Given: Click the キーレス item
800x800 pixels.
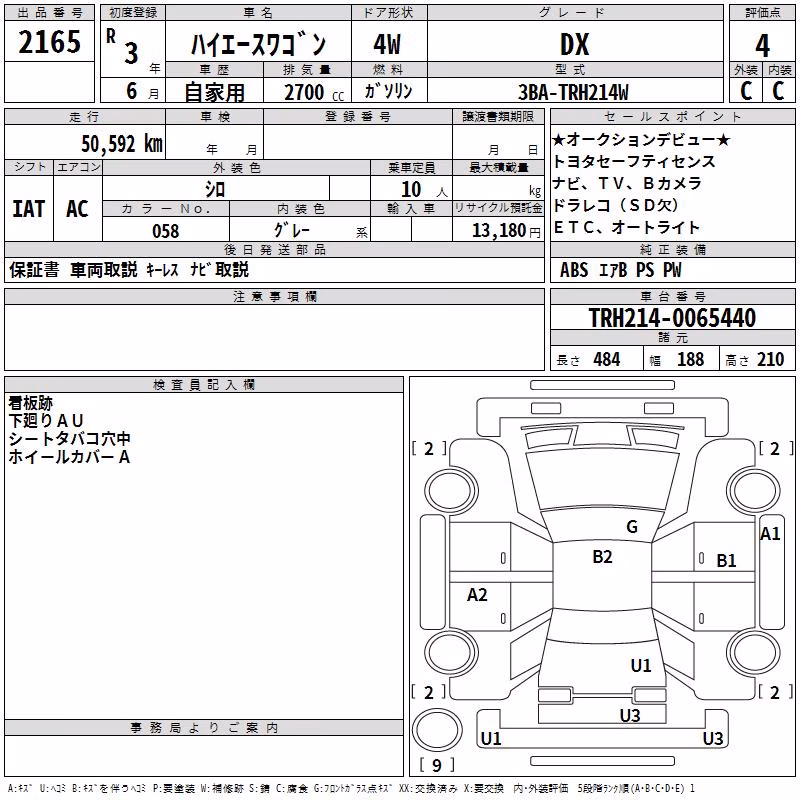Looking at the screenshot, I should coord(163,269).
